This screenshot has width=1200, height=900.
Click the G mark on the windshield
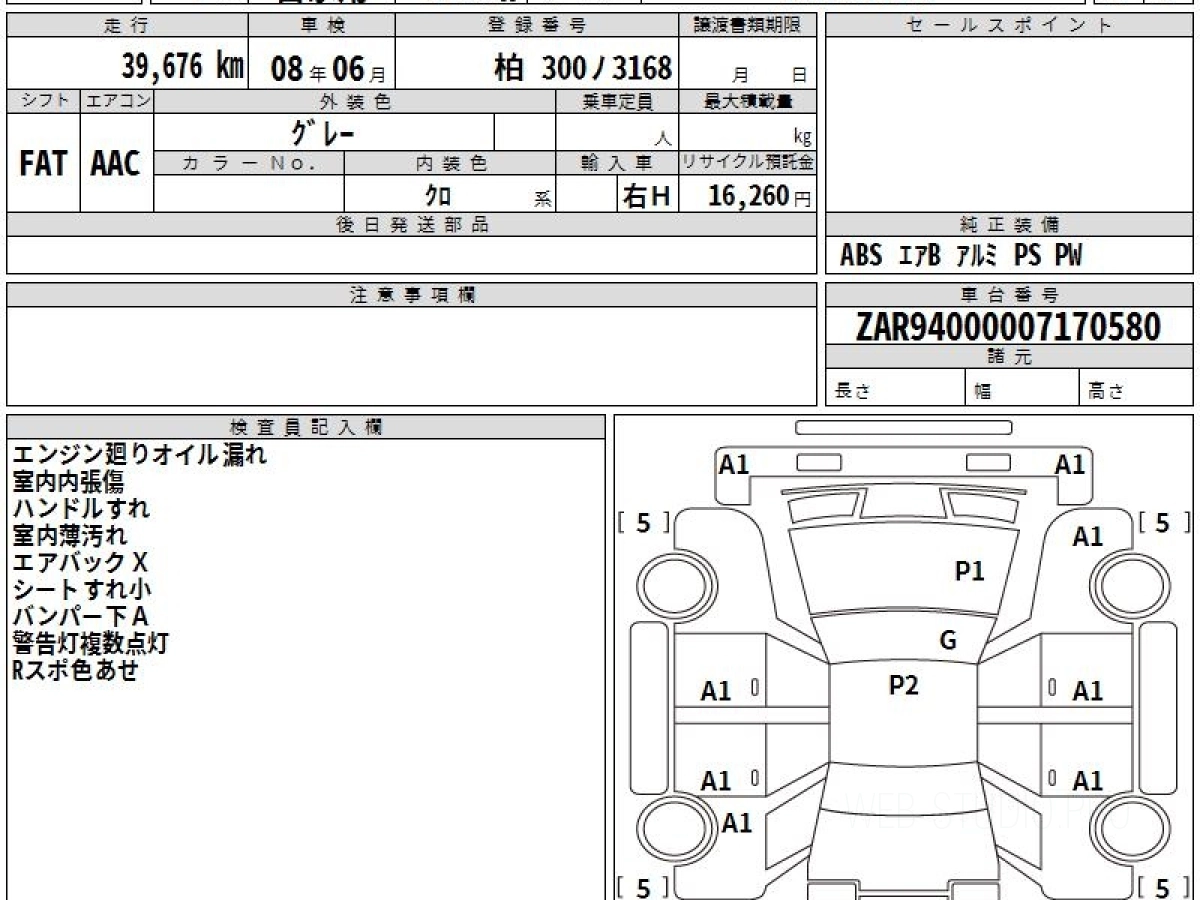click(x=948, y=641)
